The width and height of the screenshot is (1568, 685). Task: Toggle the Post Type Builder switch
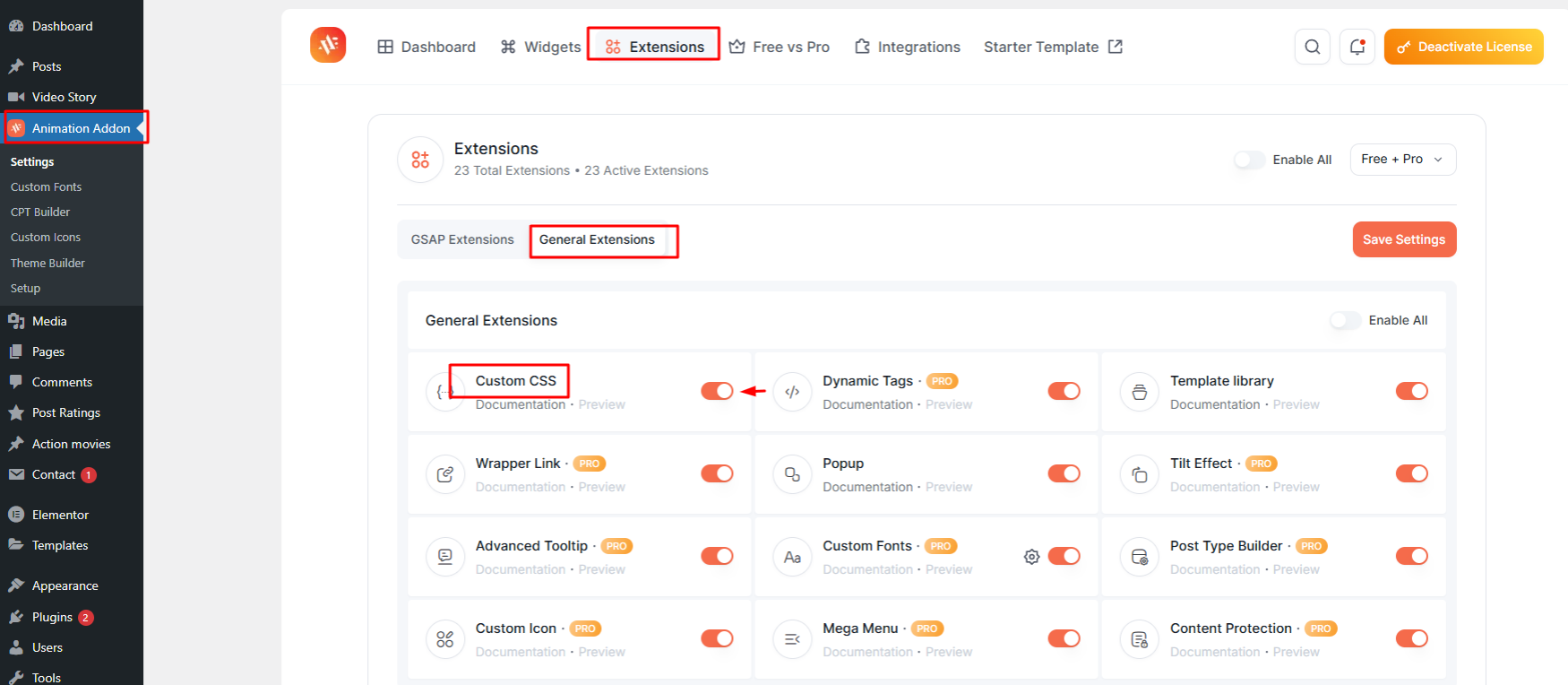(1412, 556)
